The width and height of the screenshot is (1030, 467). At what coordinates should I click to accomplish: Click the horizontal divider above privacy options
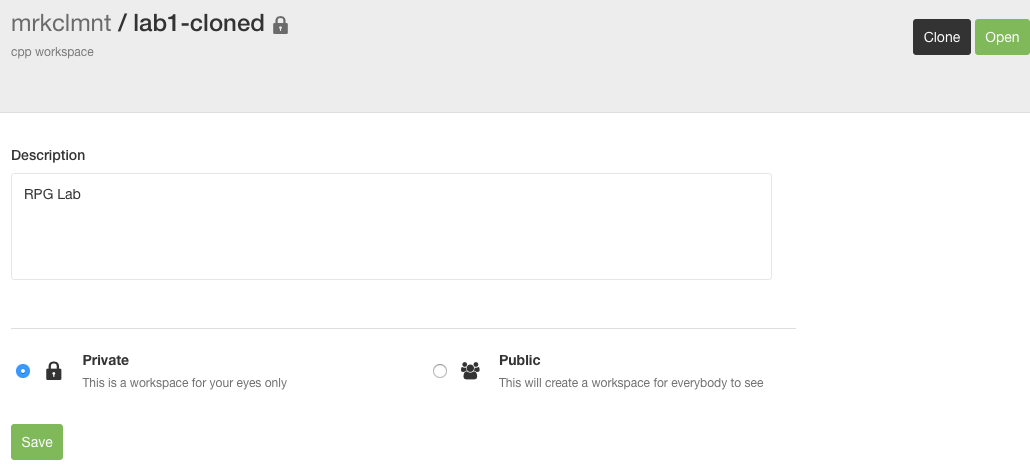403,328
